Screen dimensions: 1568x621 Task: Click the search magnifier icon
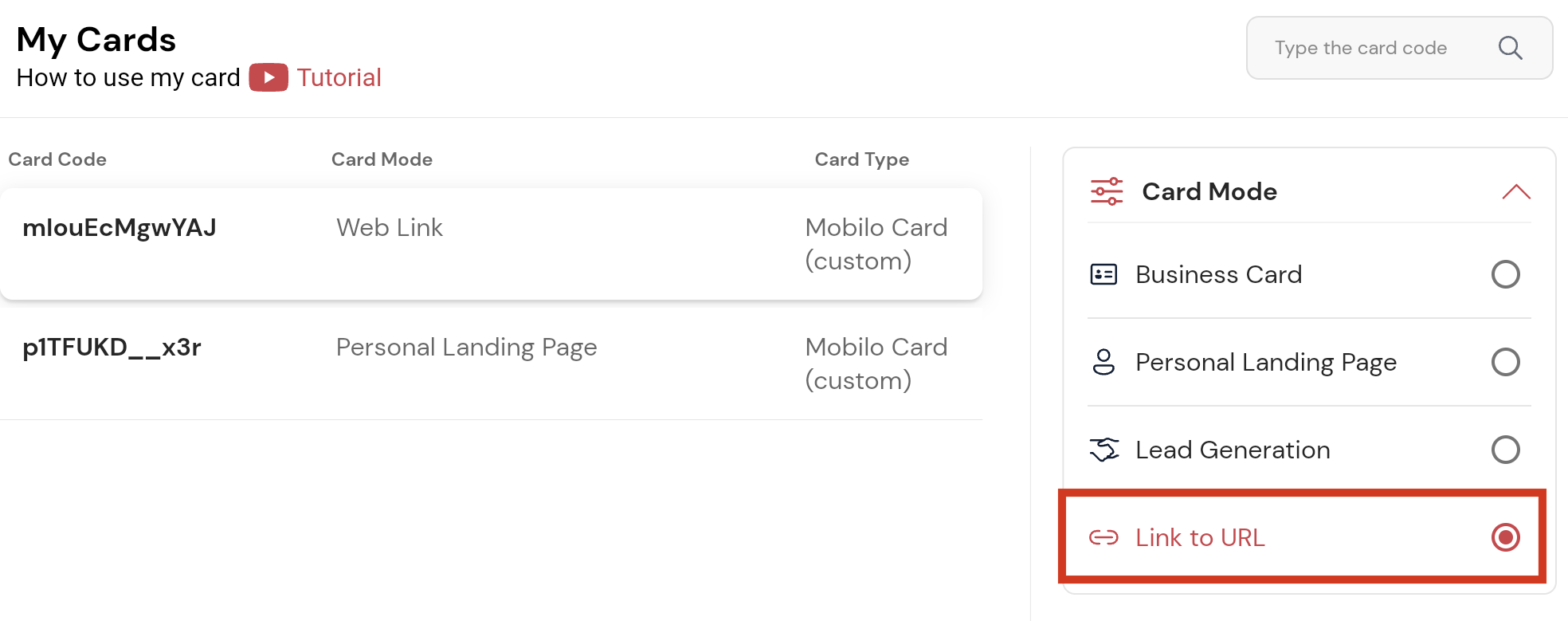click(1510, 48)
